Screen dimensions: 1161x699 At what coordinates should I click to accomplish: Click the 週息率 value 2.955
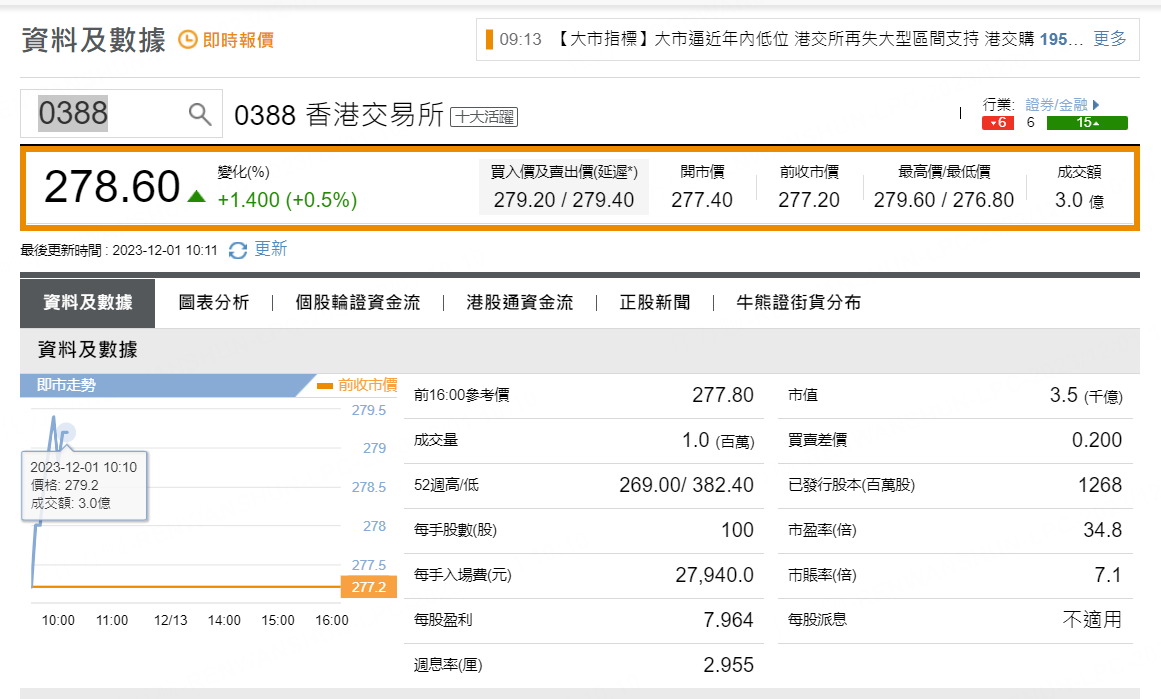729,665
